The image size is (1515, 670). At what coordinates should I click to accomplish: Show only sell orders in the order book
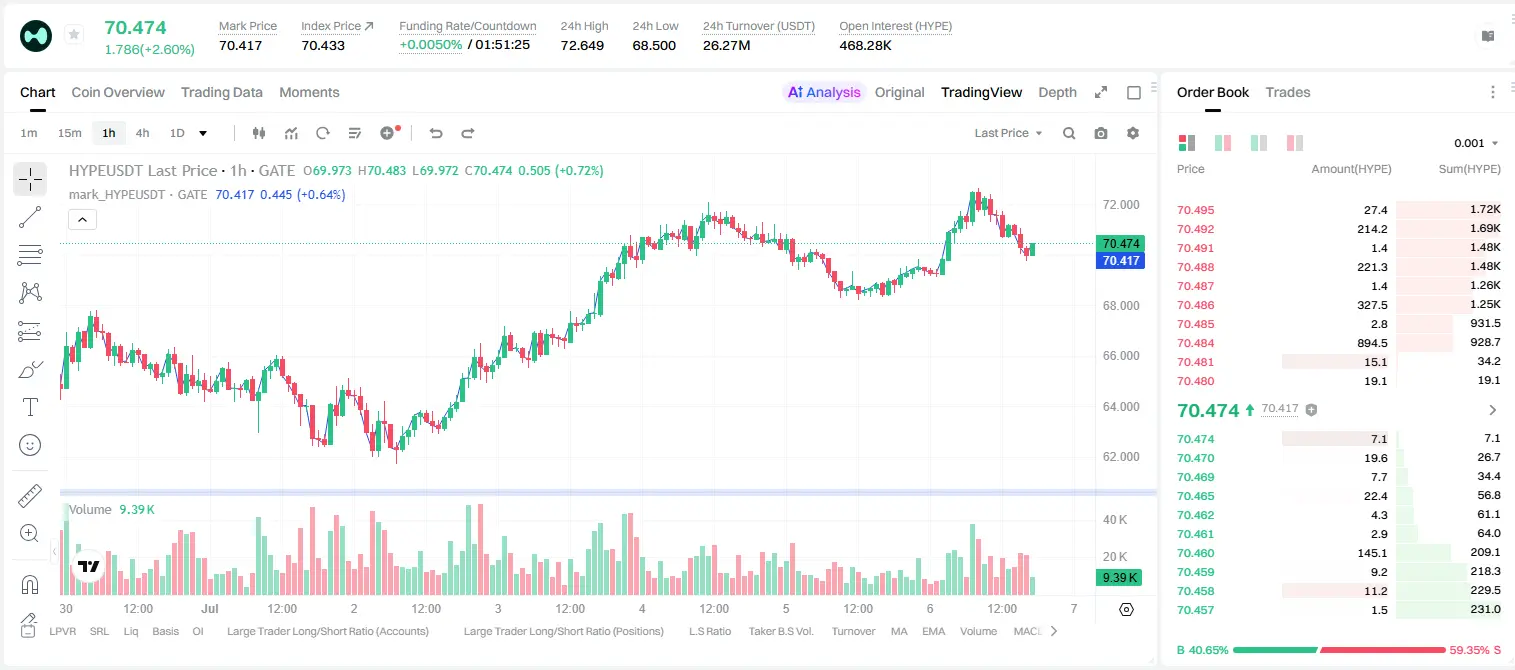[1296, 143]
